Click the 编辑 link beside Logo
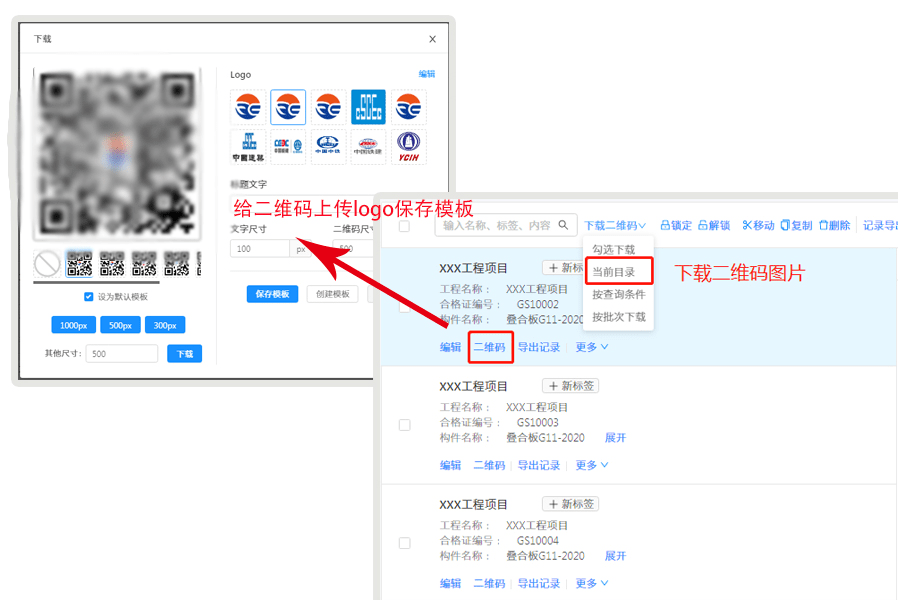The height and width of the screenshot is (600, 898). tap(427, 74)
